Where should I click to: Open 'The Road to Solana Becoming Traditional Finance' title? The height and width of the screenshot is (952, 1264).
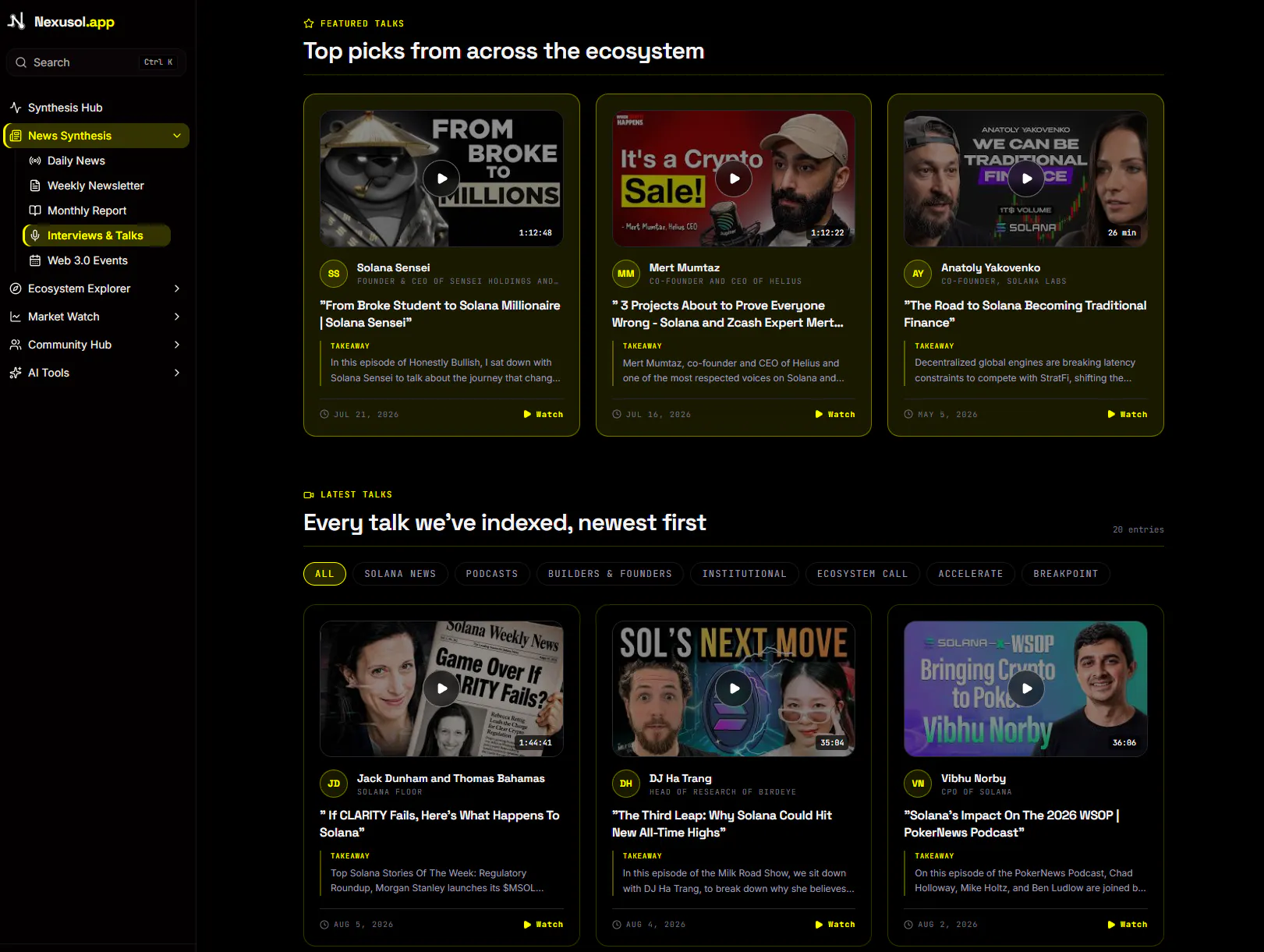pos(1025,314)
